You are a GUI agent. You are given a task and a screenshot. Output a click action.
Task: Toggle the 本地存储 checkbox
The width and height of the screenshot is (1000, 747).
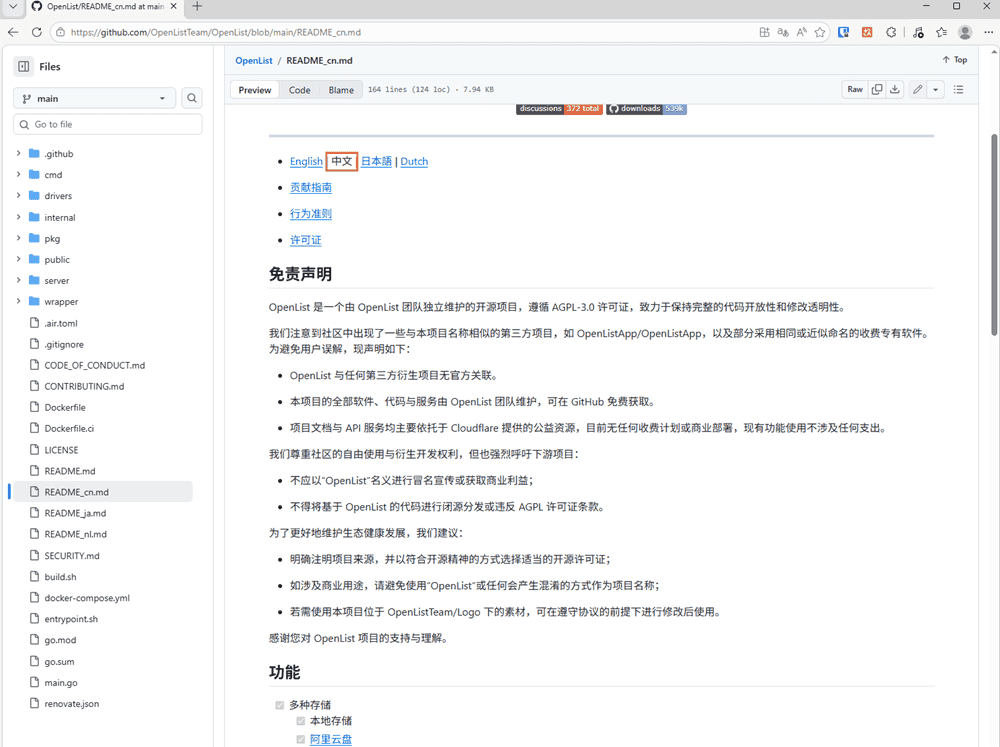pyautogui.click(x=300, y=721)
